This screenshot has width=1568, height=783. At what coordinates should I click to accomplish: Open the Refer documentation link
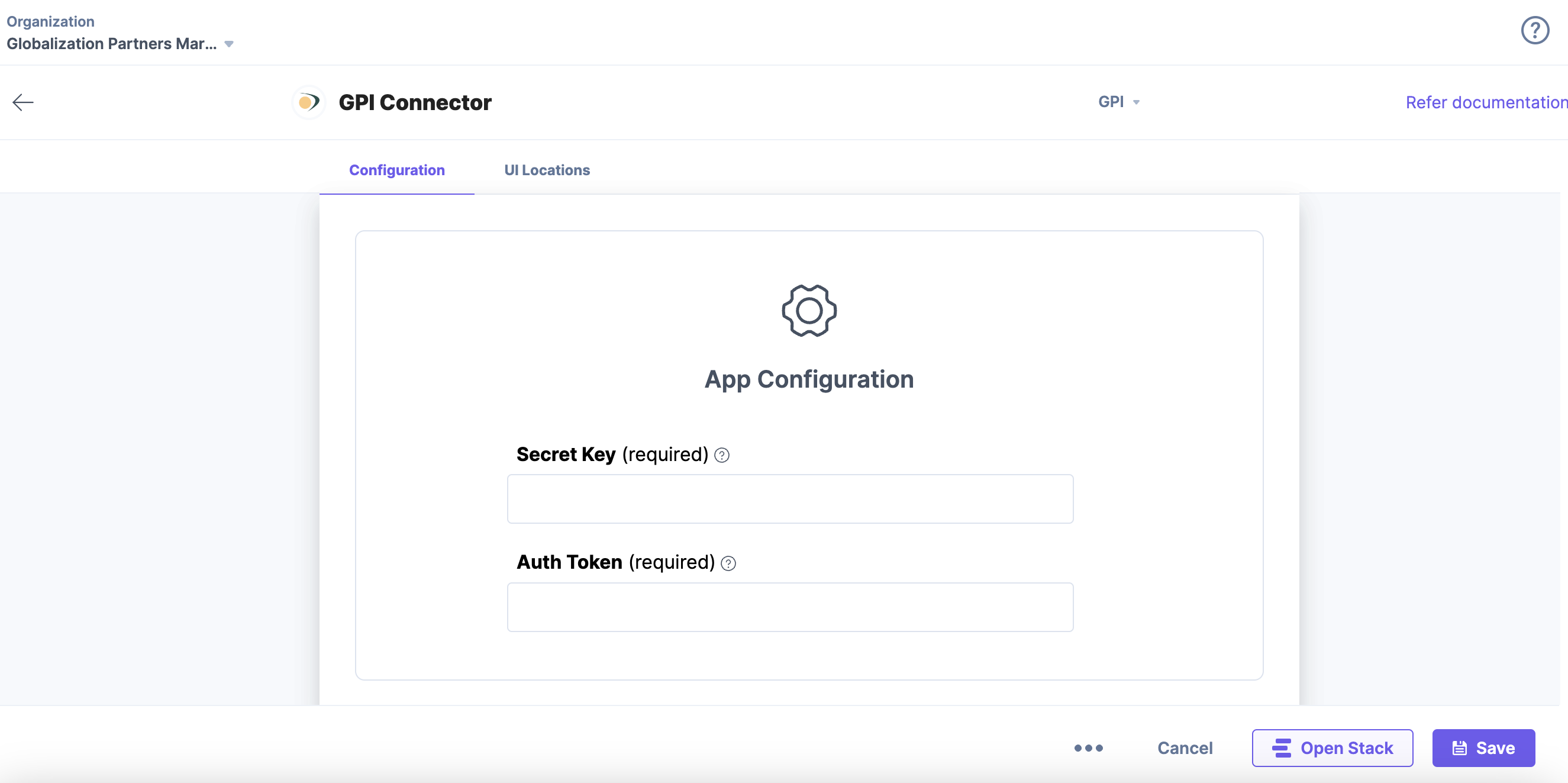click(1486, 102)
